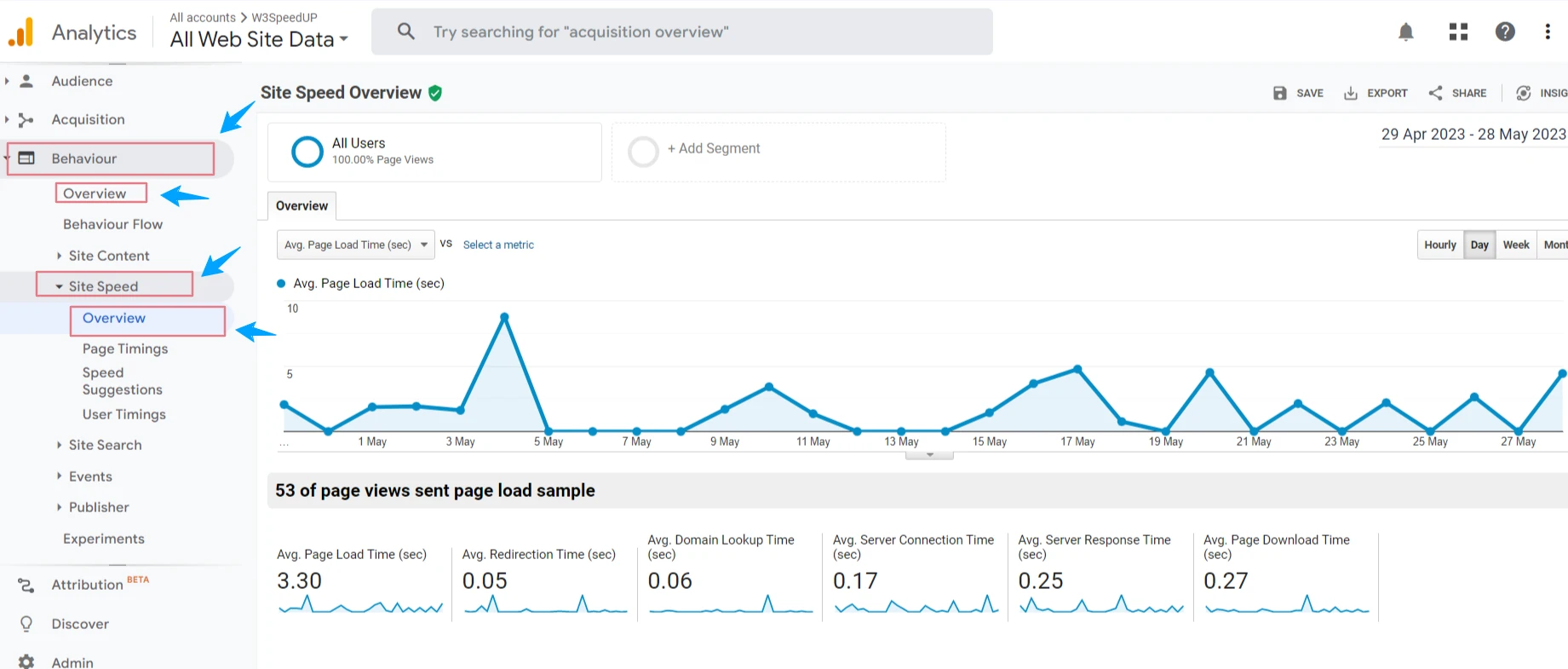Open the Google apps grid icon

(1458, 32)
